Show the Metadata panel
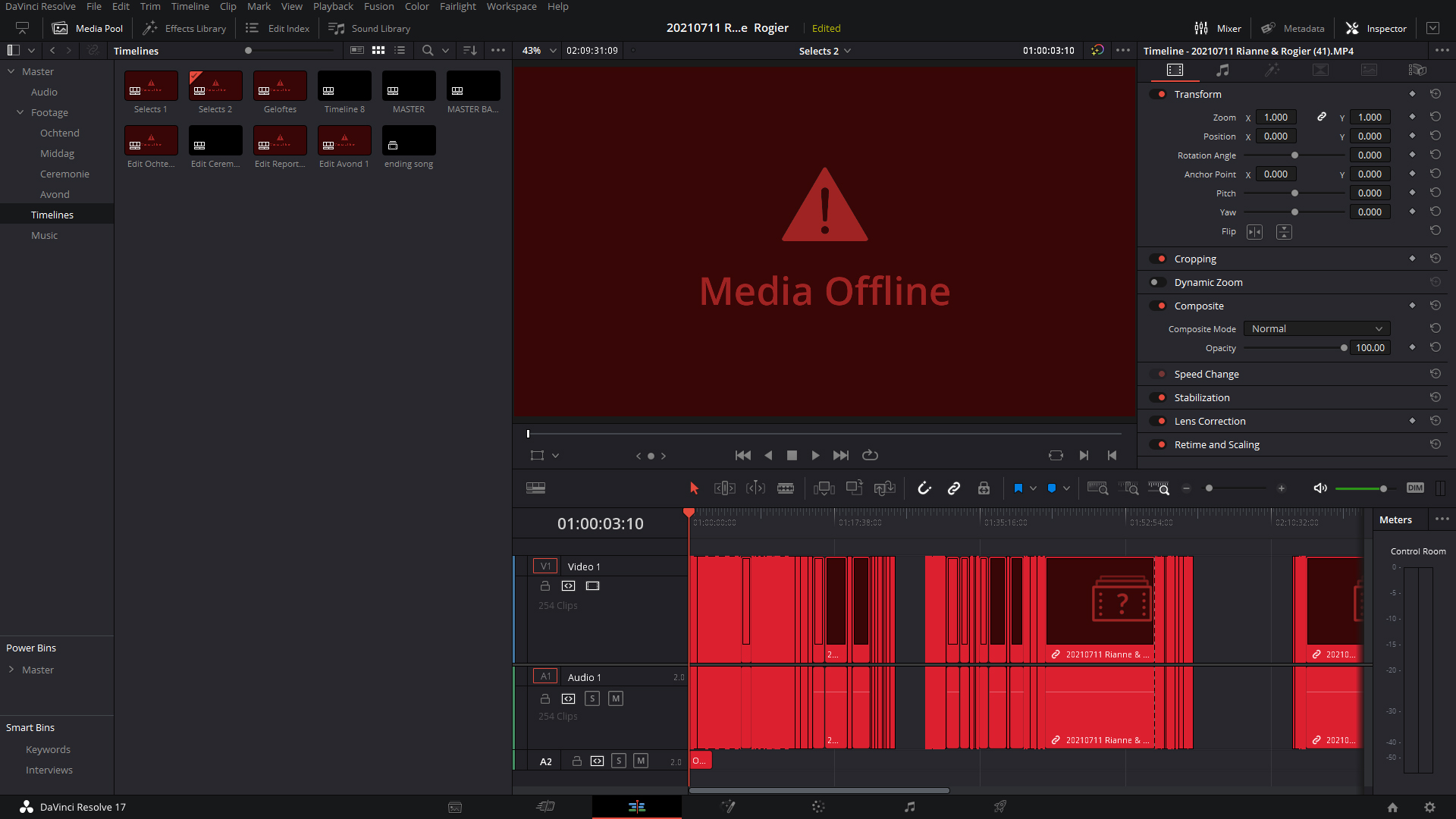This screenshot has width=1456, height=819. click(x=1292, y=28)
